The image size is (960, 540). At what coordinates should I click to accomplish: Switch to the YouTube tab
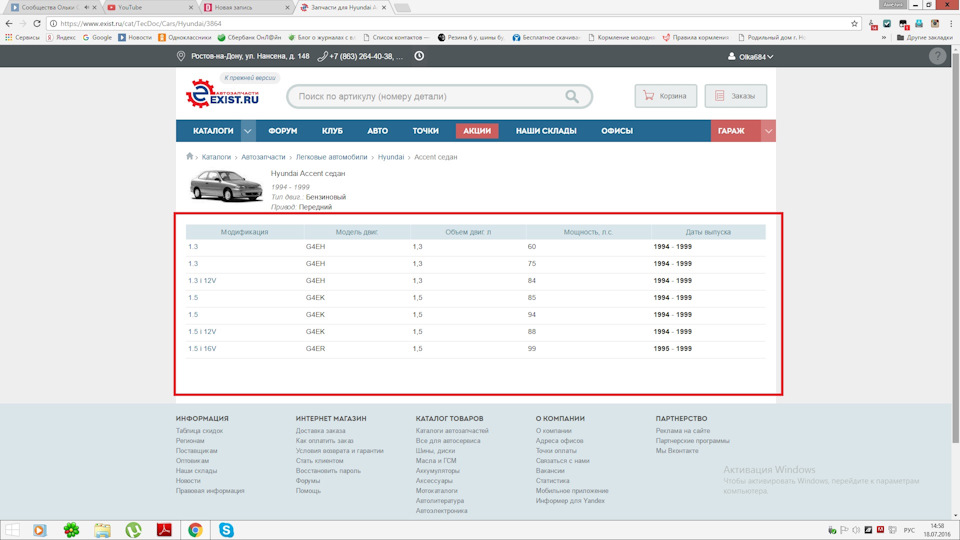point(149,7)
